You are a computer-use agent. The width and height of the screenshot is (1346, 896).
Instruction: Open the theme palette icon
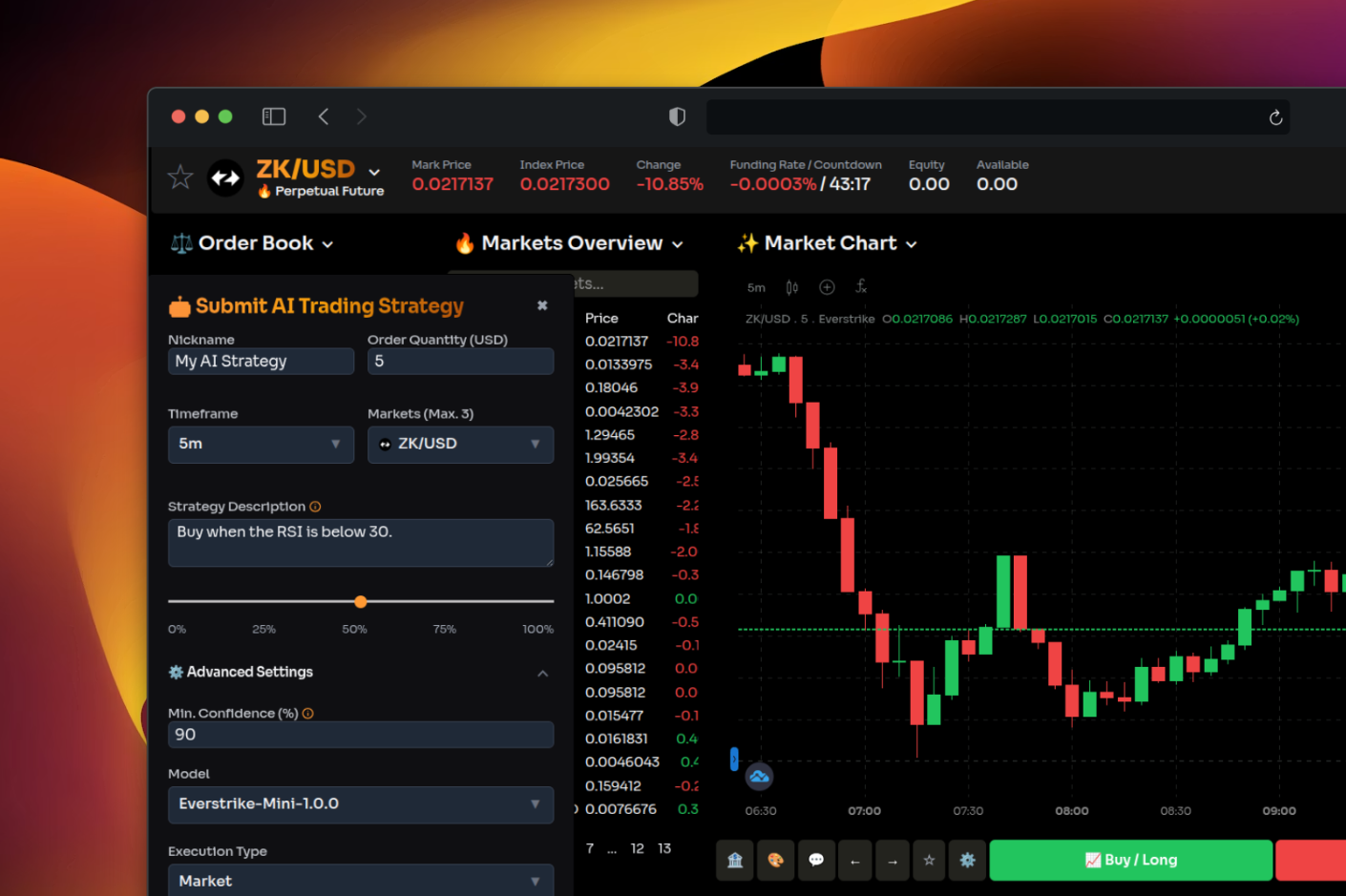pyautogui.click(x=775, y=860)
